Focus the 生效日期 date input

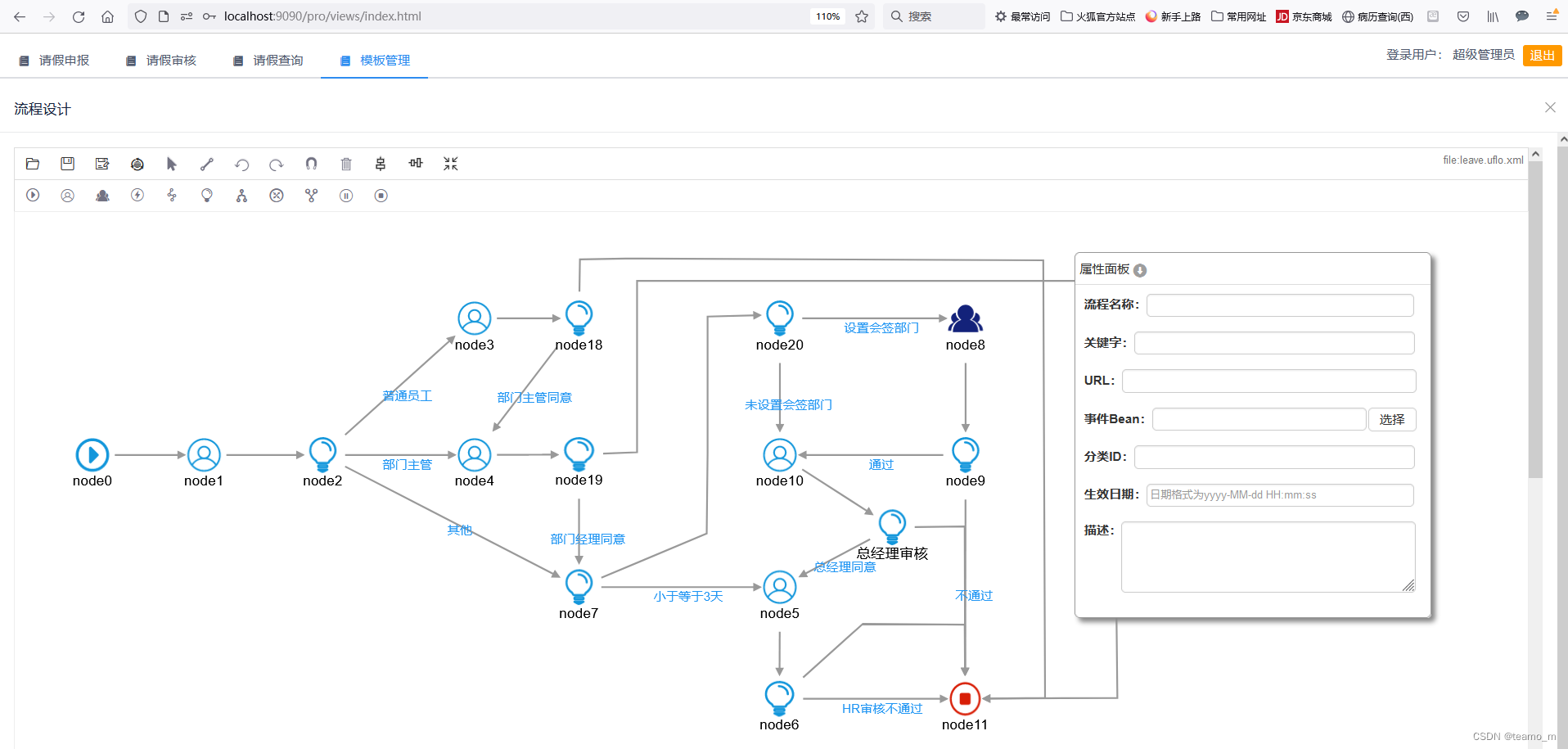click(1280, 494)
